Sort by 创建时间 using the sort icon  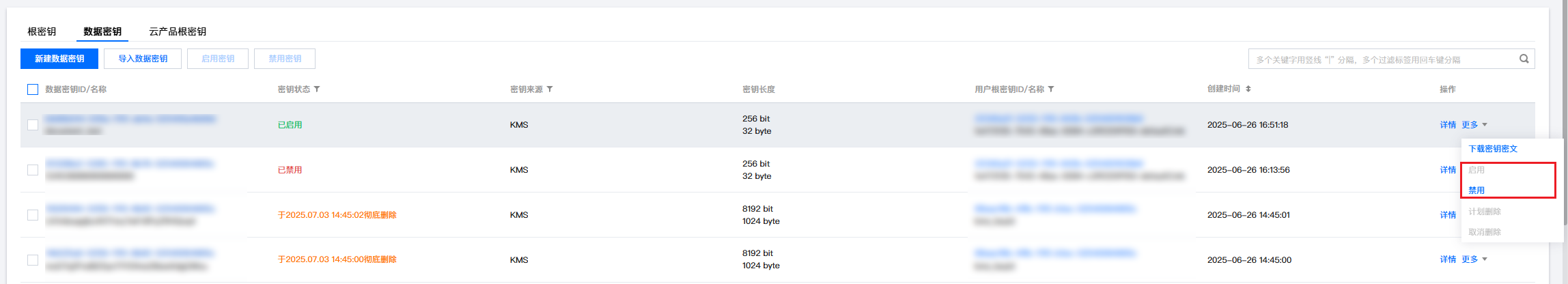click(1248, 89)
